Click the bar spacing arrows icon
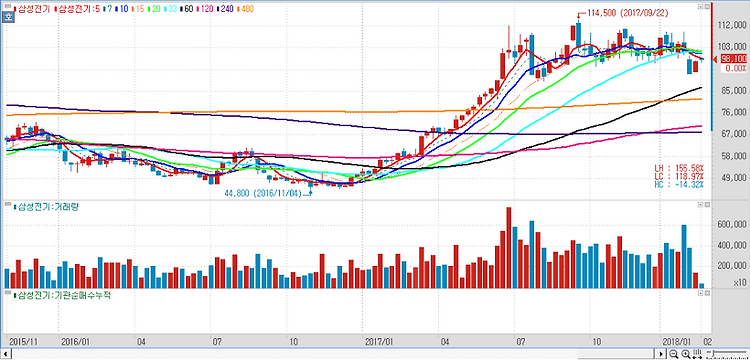The height and width of the screenshot is (360, 750). [x=697, y=354]
